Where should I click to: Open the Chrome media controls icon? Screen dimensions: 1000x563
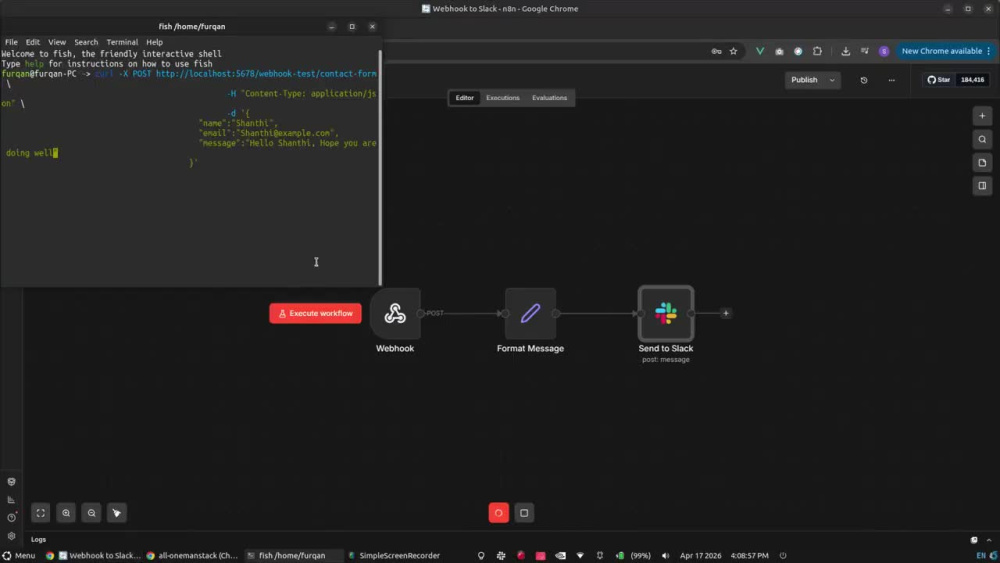[x=865, y=51]
